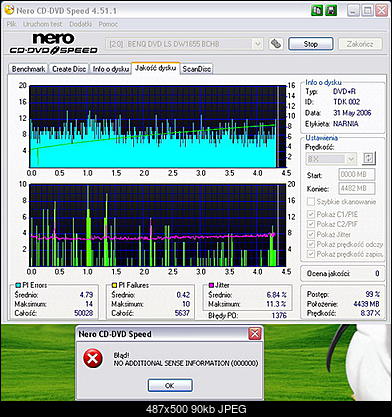Click the PI Failures Maksimum 10 value
Viewport: 392px width, 417px height.
click(x=186, y=304)
